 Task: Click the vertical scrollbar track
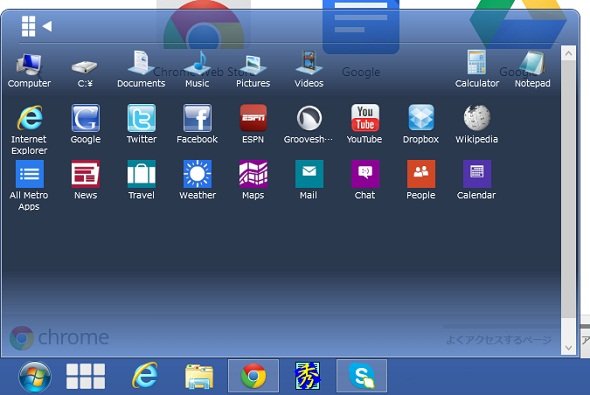568,201
